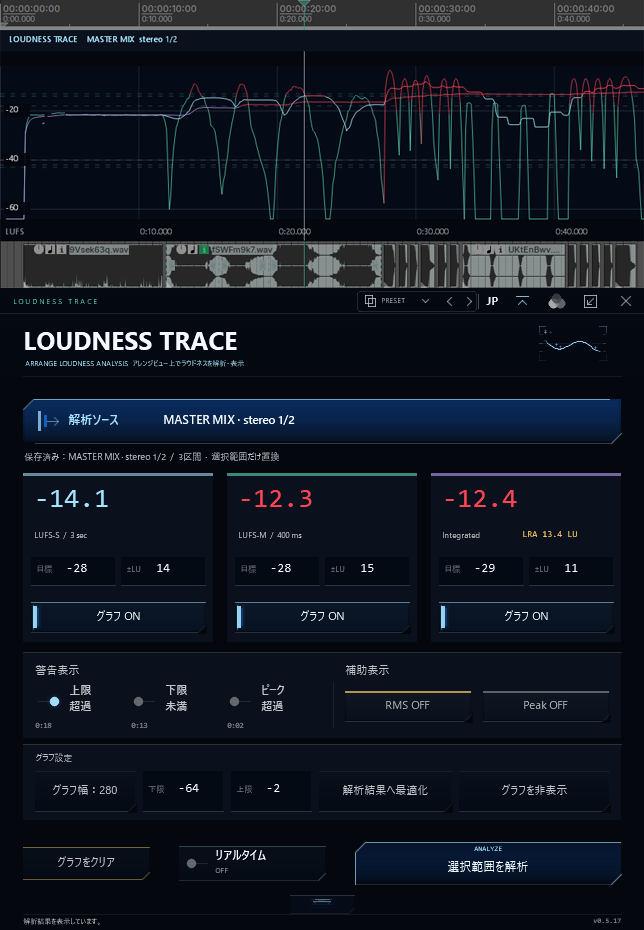Click the グラフをクリア button
The width and height of the screenshot is (644, 930).
[86, 862]
